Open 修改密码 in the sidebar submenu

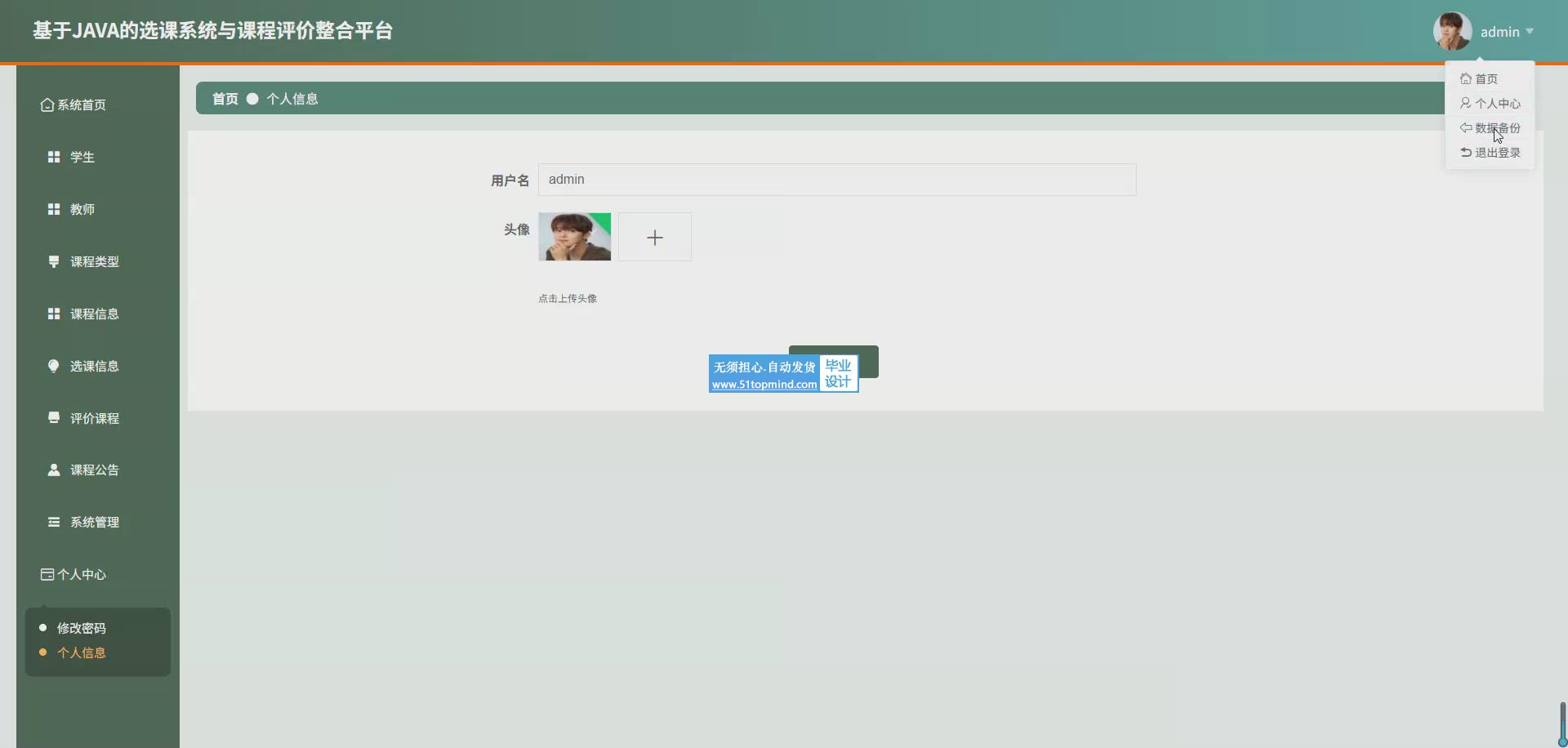(81, 628)
